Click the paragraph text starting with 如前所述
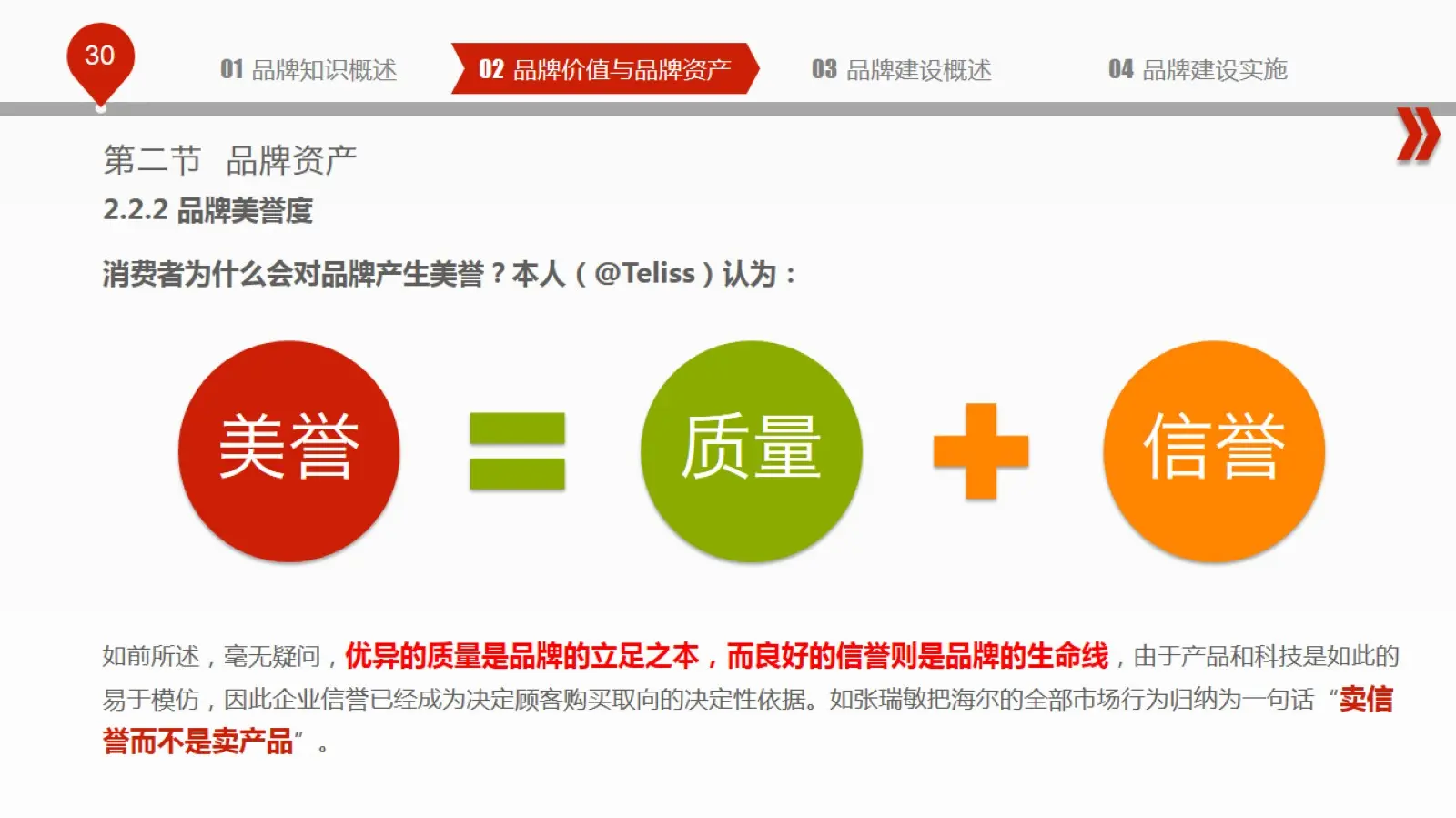The width and height of the screenshot is (1456, 818). pyautogui.click(x=751, y=699)
